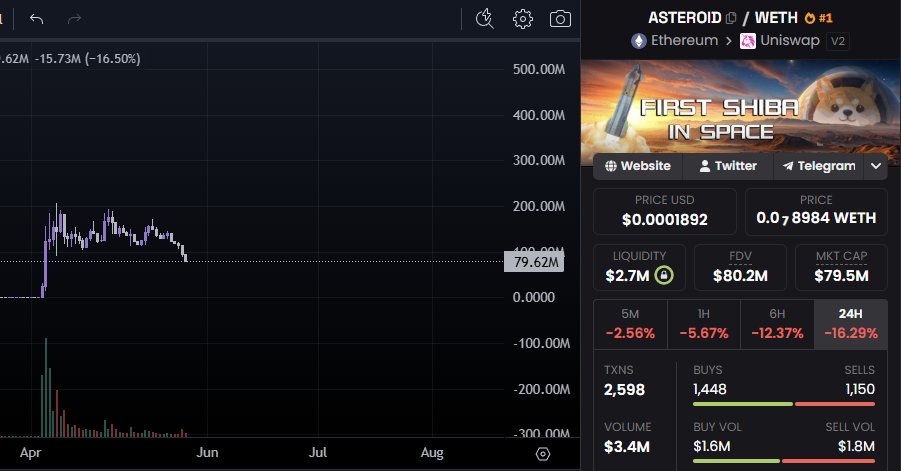Copy the ASTEROID token address
901x471 pixels.
pyautogui.click(x=731, y=18)
